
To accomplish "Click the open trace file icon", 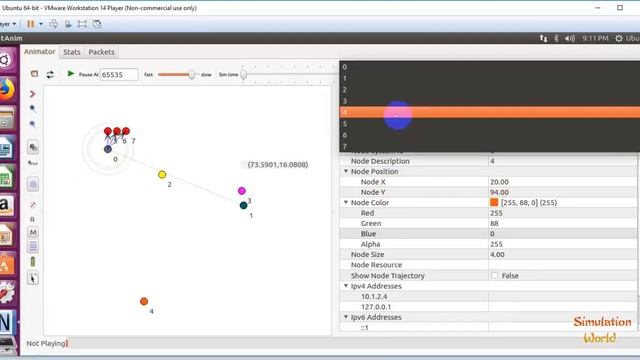I will 34,74.
